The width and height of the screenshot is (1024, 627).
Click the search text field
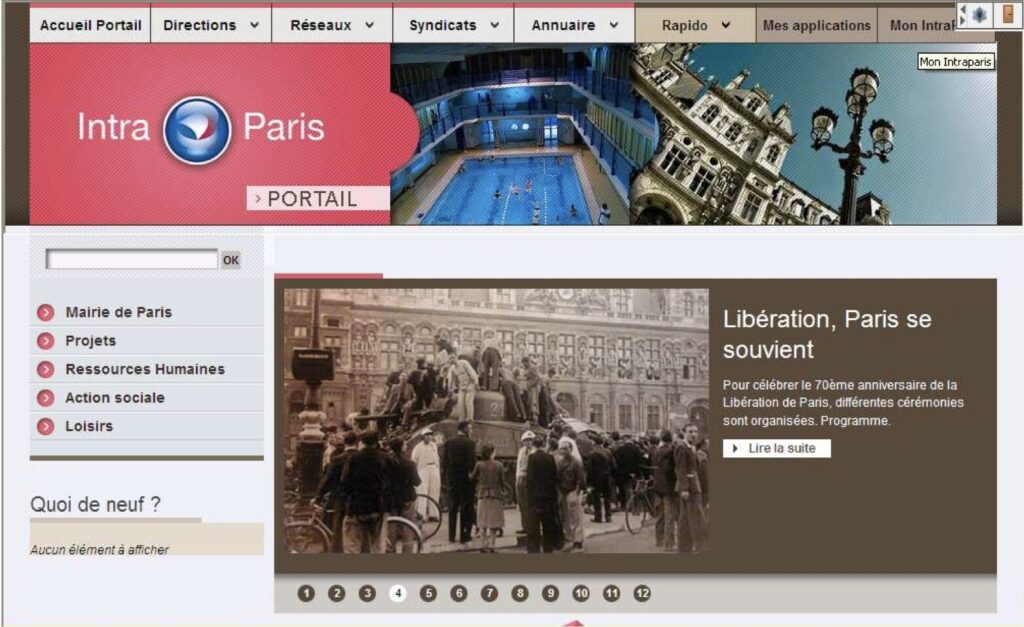tap(132, 259)
